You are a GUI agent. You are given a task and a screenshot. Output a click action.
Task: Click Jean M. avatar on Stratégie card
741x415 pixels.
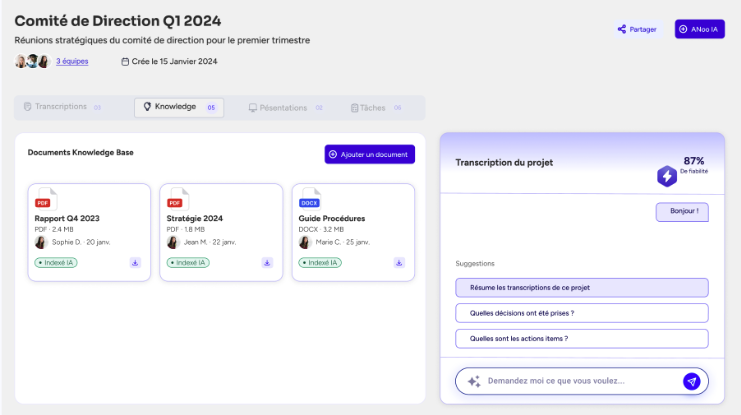[173, 242]
